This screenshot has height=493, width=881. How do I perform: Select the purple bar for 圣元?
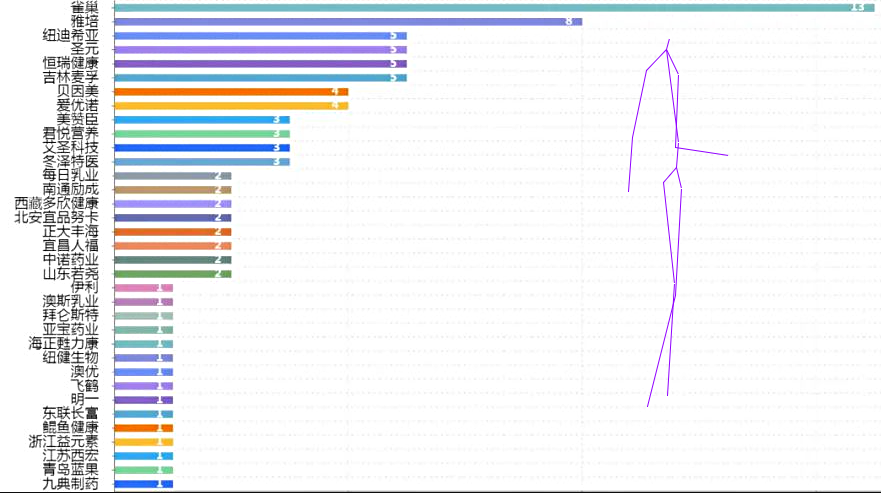click(260, 50)
